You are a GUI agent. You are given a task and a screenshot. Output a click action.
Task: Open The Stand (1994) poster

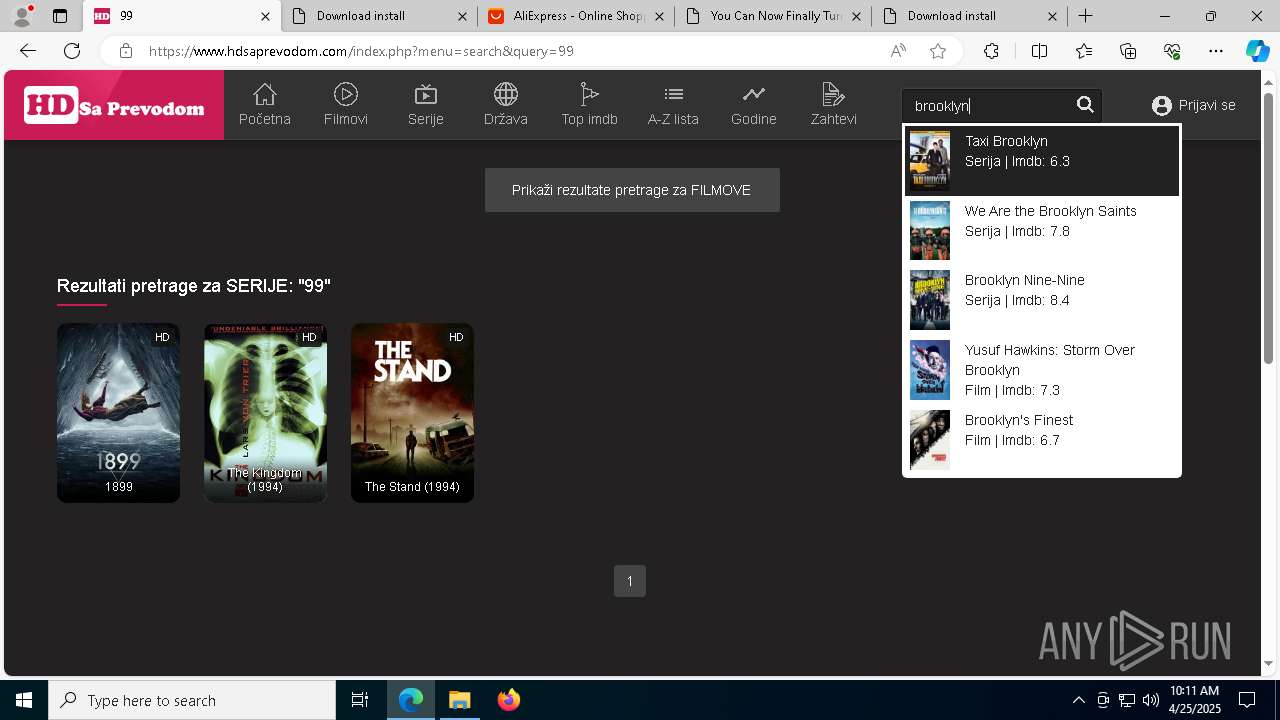(x=412, y=412)
